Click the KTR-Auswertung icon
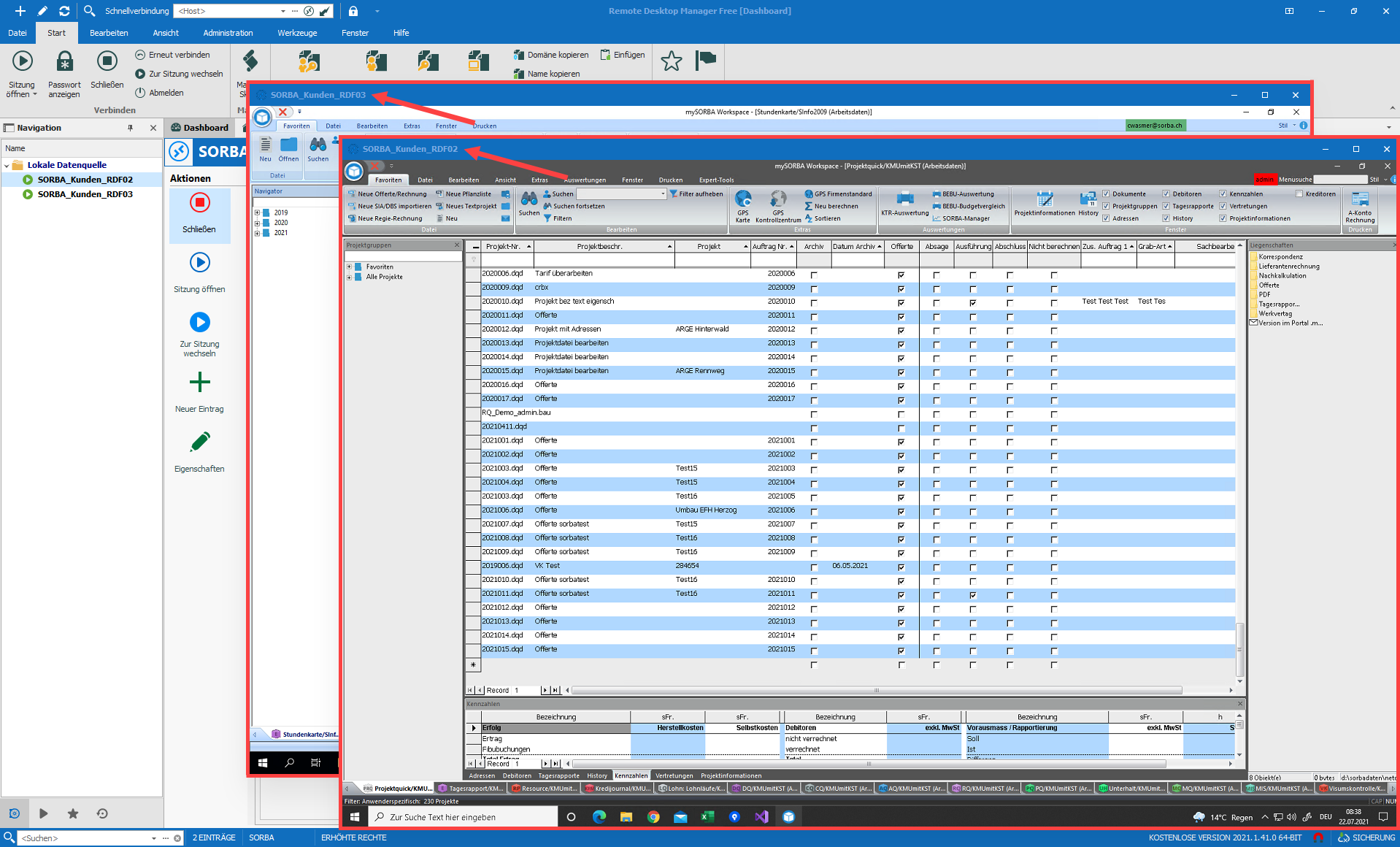Image resolution: width=1400 pixels, height=847 pixels. pos(904,199)
